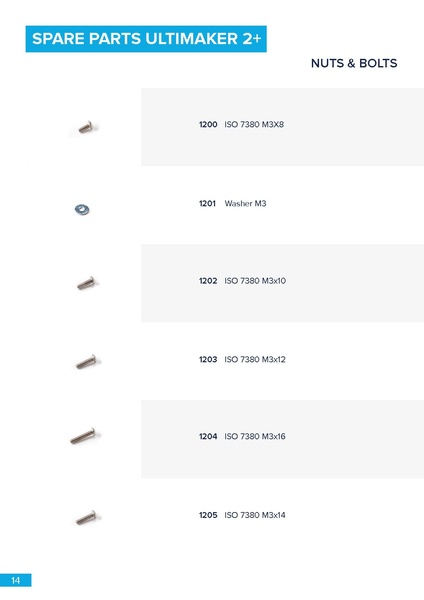The image size is (424, 600).
Task: Select the ISO 7380 M3x16 label
Action: coord(255,436)
